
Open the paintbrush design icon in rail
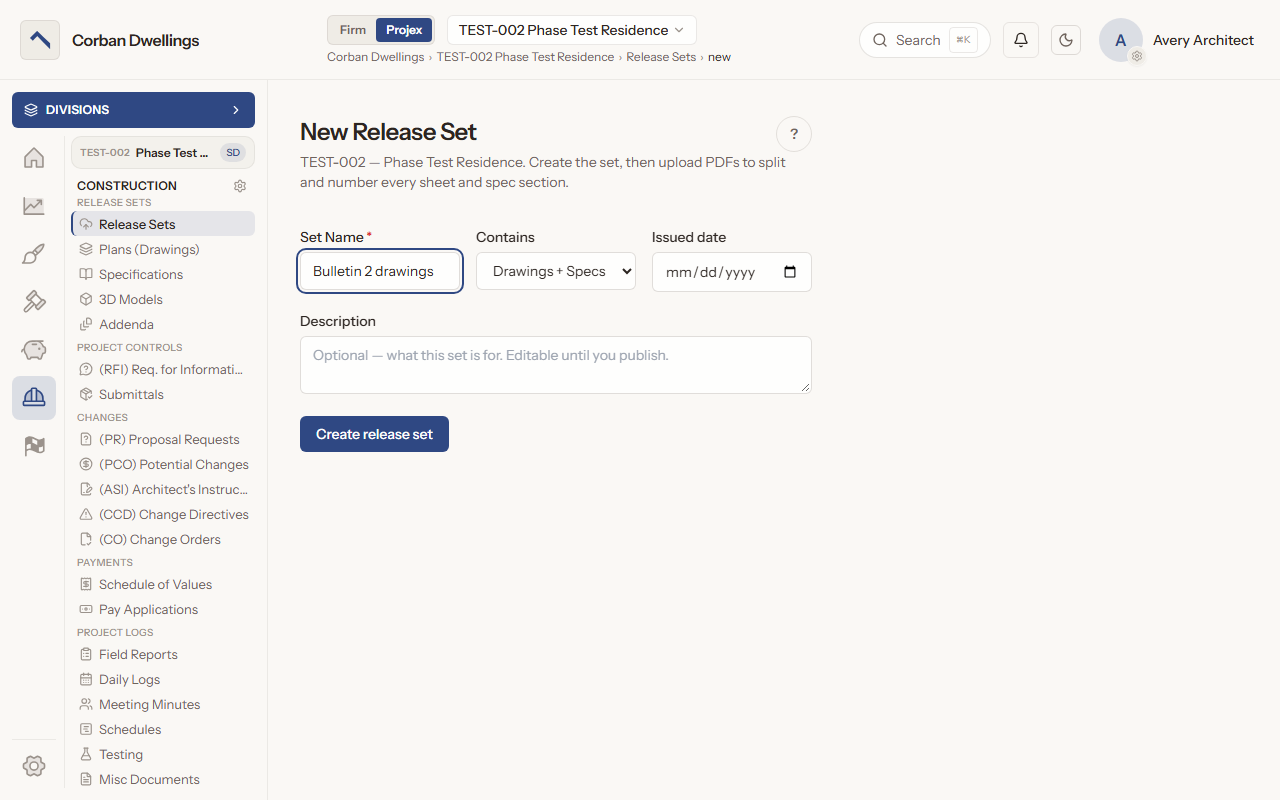coord(34,254)
